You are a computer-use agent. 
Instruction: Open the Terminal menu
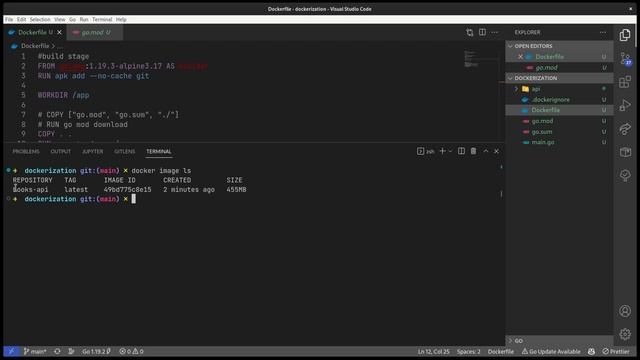tap(102, 19)
